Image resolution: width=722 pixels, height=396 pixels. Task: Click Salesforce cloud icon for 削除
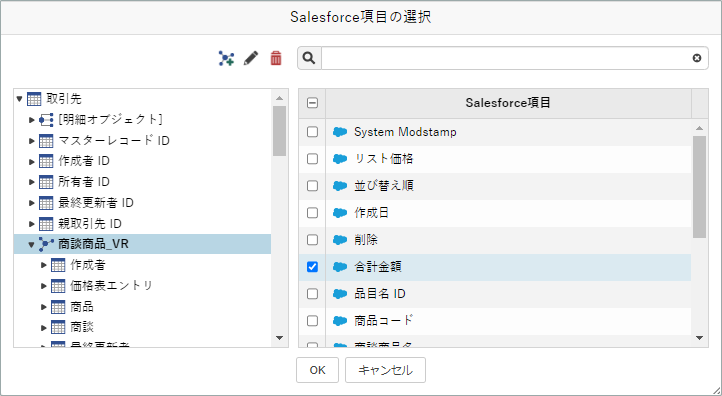click(340, 240)
